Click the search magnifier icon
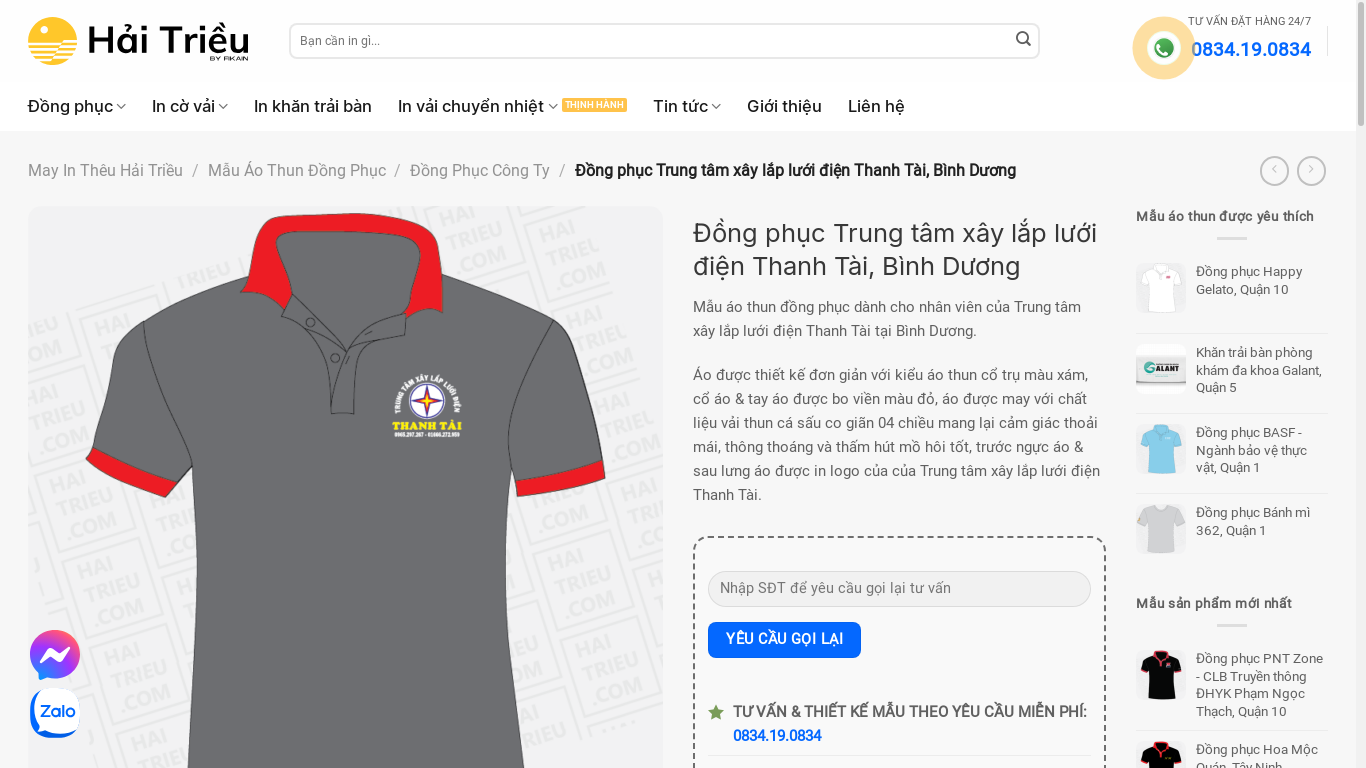This screenshot has height=768, width=1366. pyautogui.click(x=1023, y=39)
